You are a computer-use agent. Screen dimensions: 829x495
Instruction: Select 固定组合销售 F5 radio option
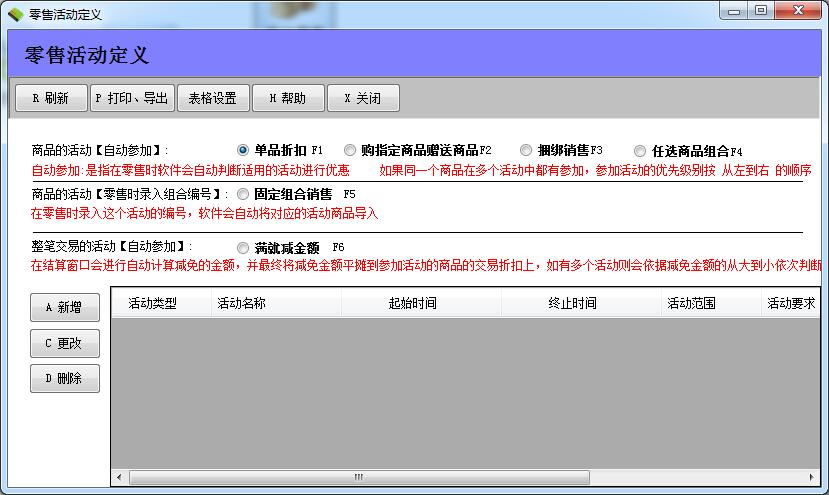point(243,194)
